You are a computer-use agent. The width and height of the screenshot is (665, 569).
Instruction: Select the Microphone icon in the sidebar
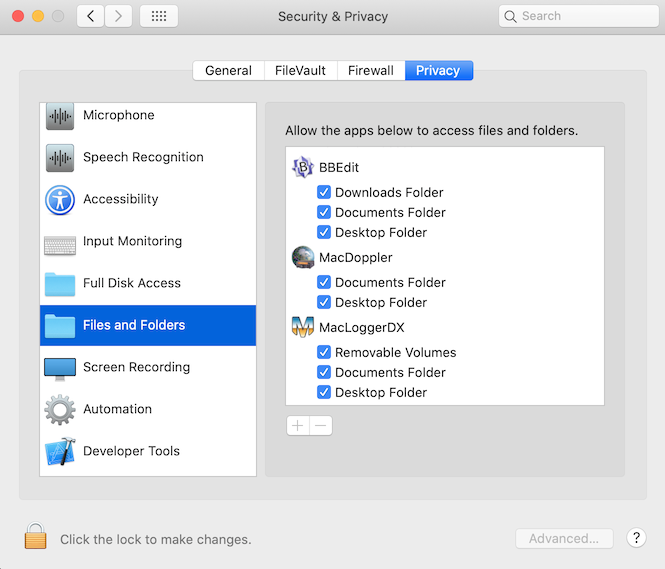[60, 116]
